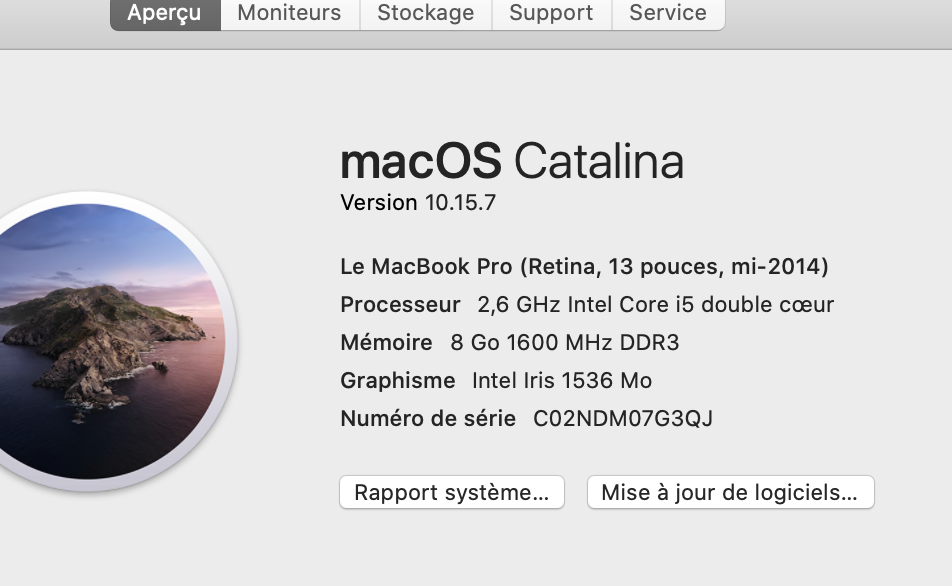This screenshot has width=952, height=586.
Task: Show the Service tab
Action: [667, 14]
